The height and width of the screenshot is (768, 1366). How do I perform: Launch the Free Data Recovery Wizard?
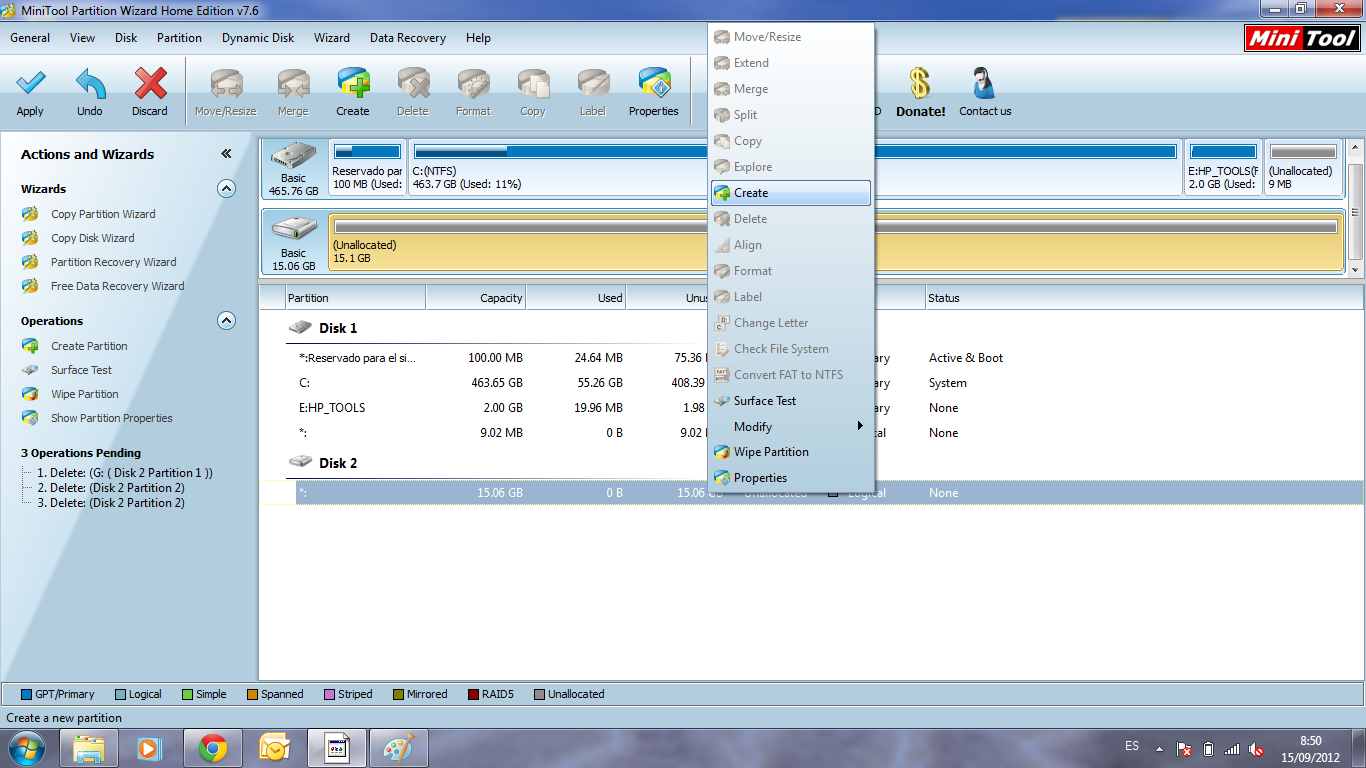coord(117,286)
